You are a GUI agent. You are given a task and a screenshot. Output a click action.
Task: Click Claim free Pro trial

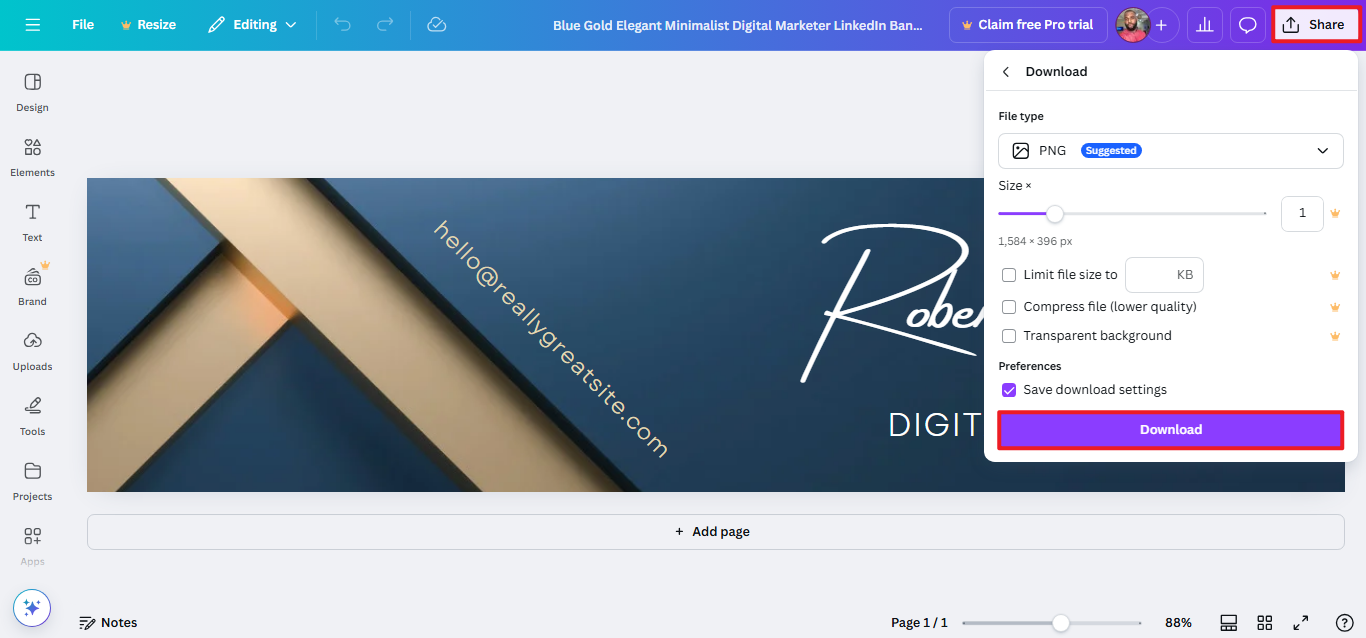pos(1028,24)
